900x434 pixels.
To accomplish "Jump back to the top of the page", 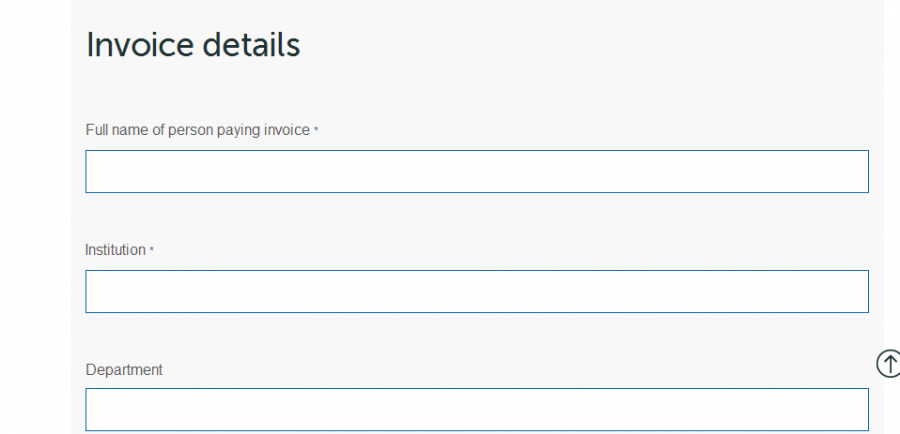I will [x=888, y=364].
